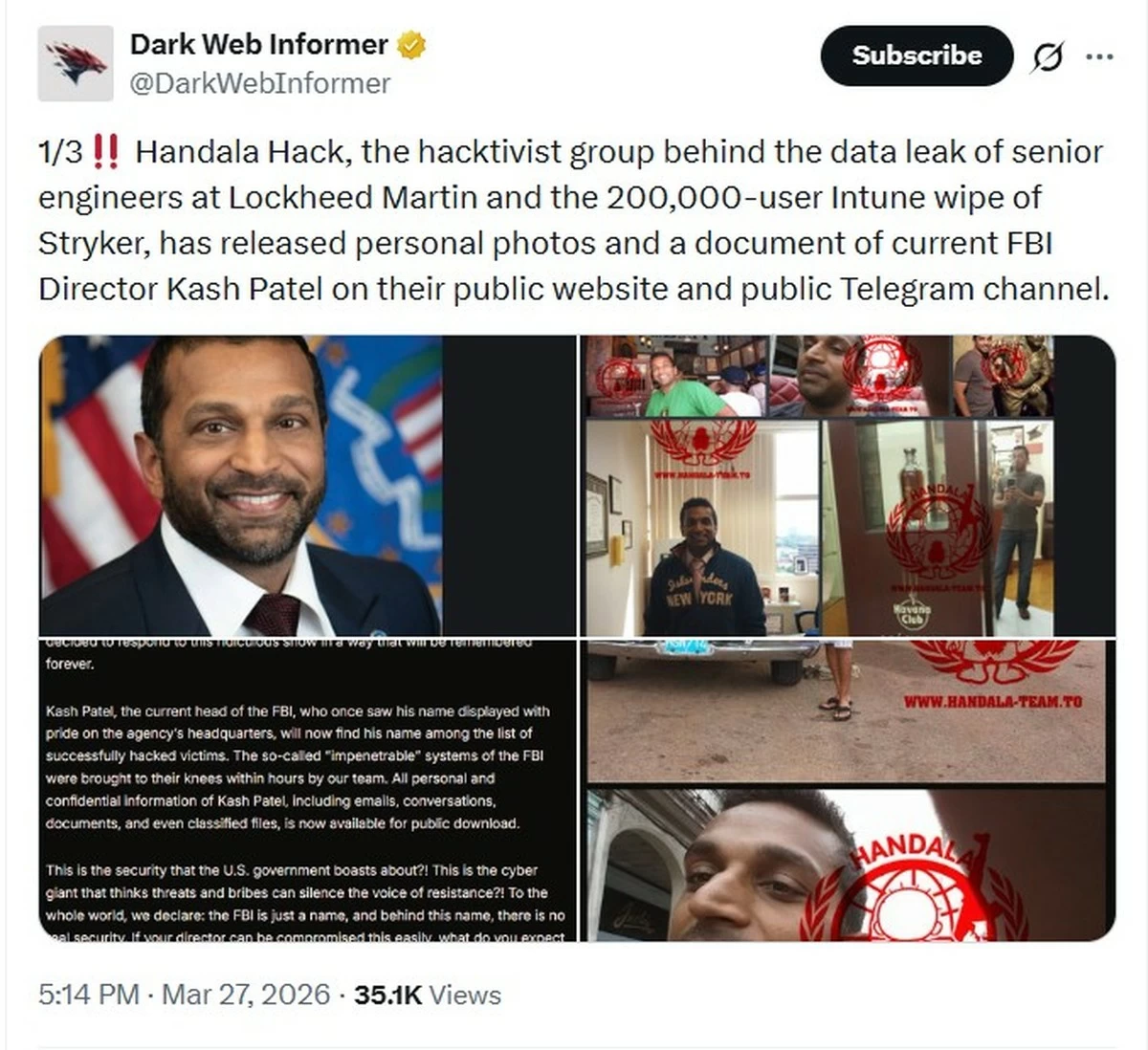
Task: Open the Havana Club bottle mirror photo
Action: click(938, 527)
